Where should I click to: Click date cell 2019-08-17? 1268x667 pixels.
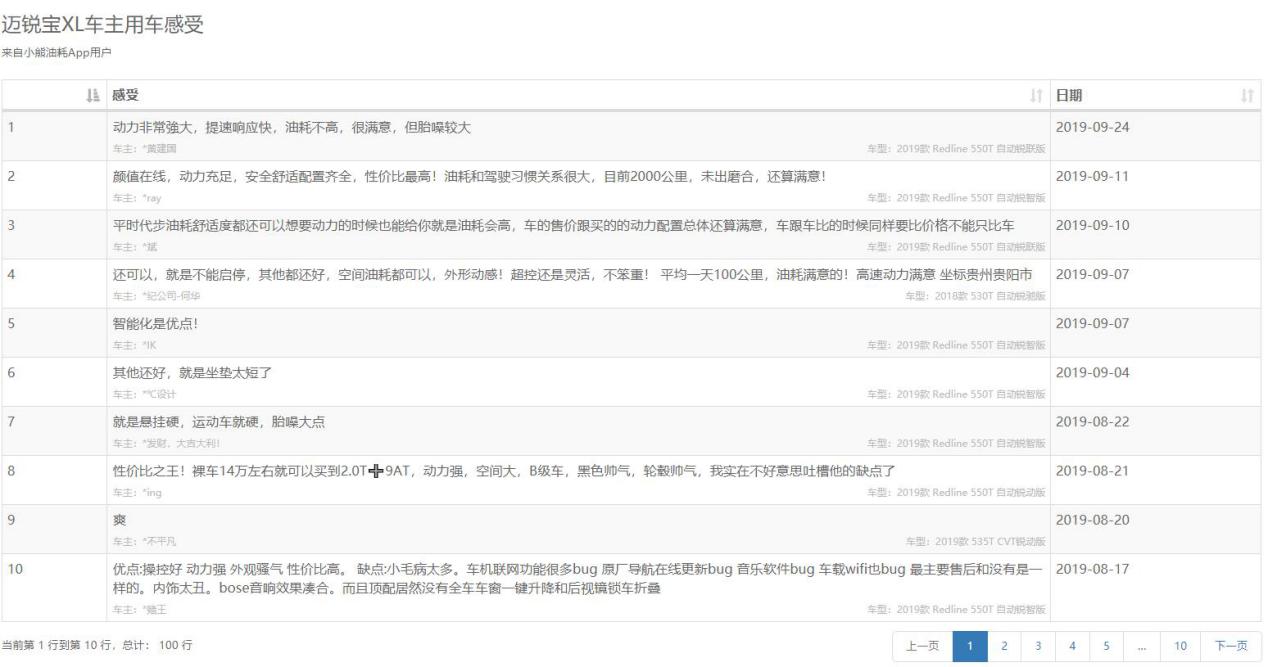point(1092,569)
